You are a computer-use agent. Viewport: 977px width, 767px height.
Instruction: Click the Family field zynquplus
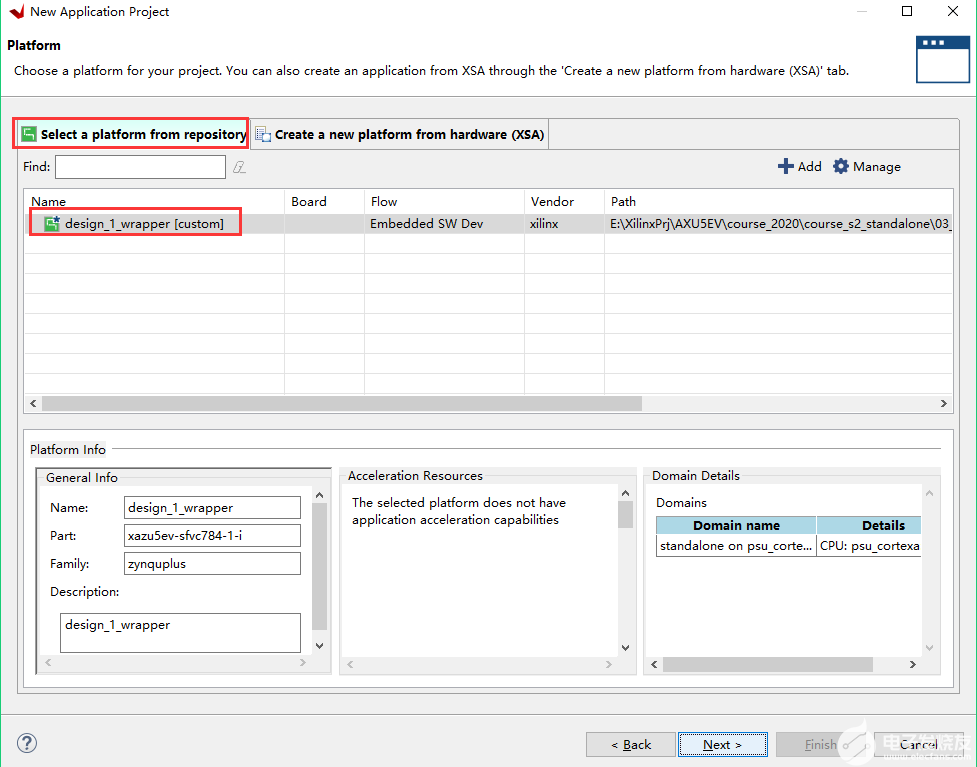[x=212, y=564]
